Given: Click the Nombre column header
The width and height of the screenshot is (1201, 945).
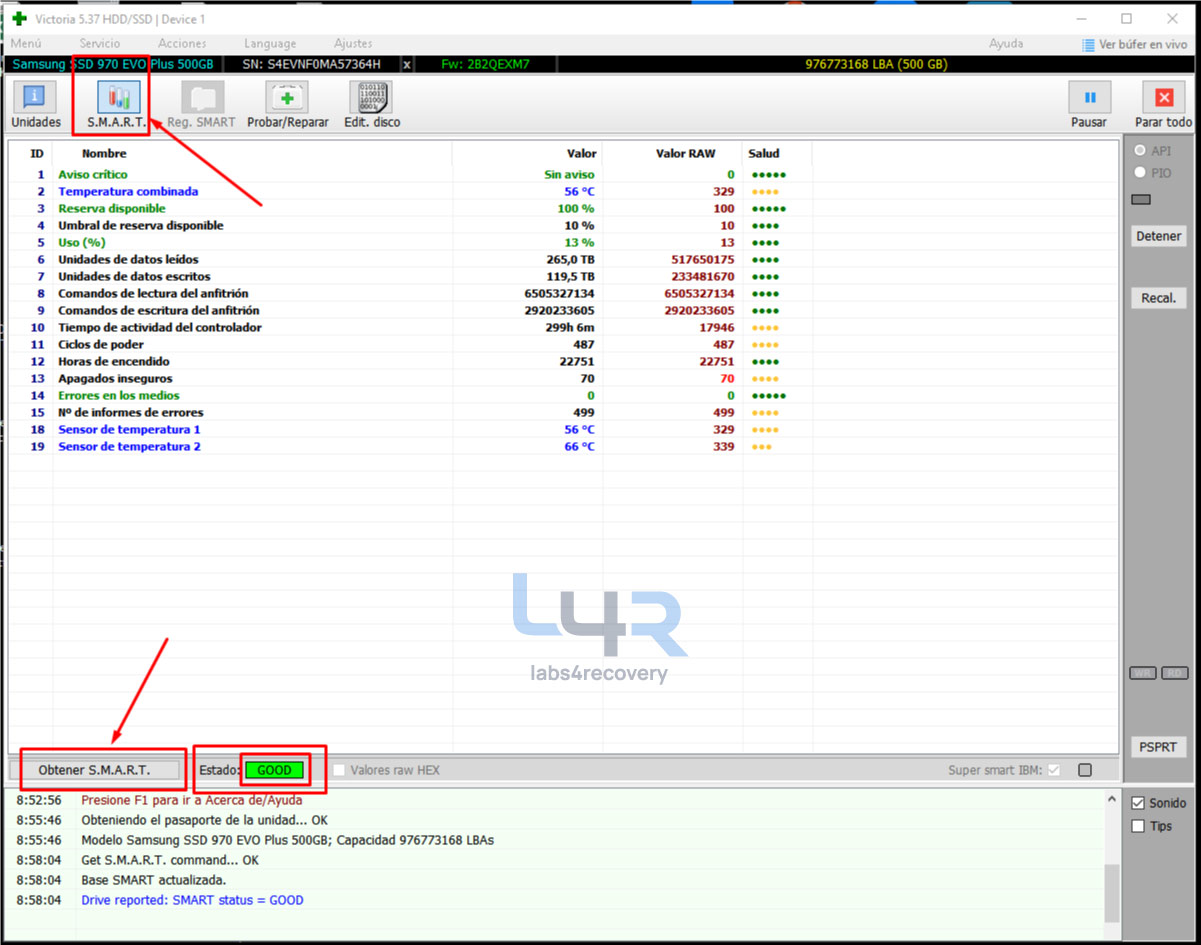Looking at the screenshot, I should click(104, 154).
